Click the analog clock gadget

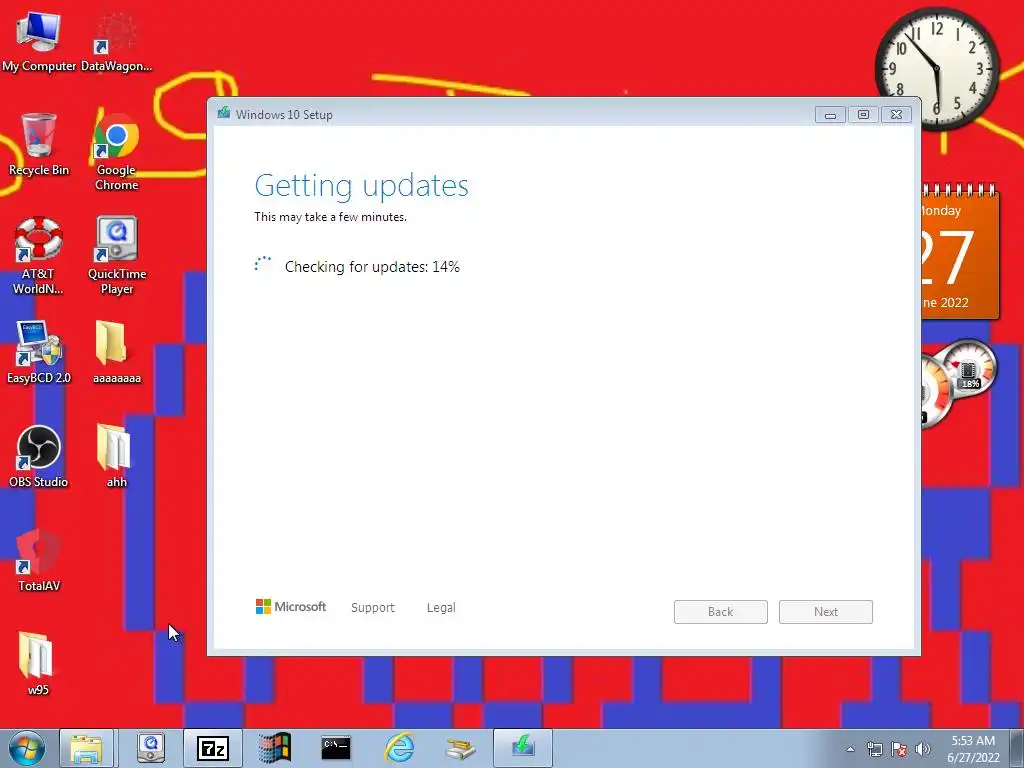937,68
